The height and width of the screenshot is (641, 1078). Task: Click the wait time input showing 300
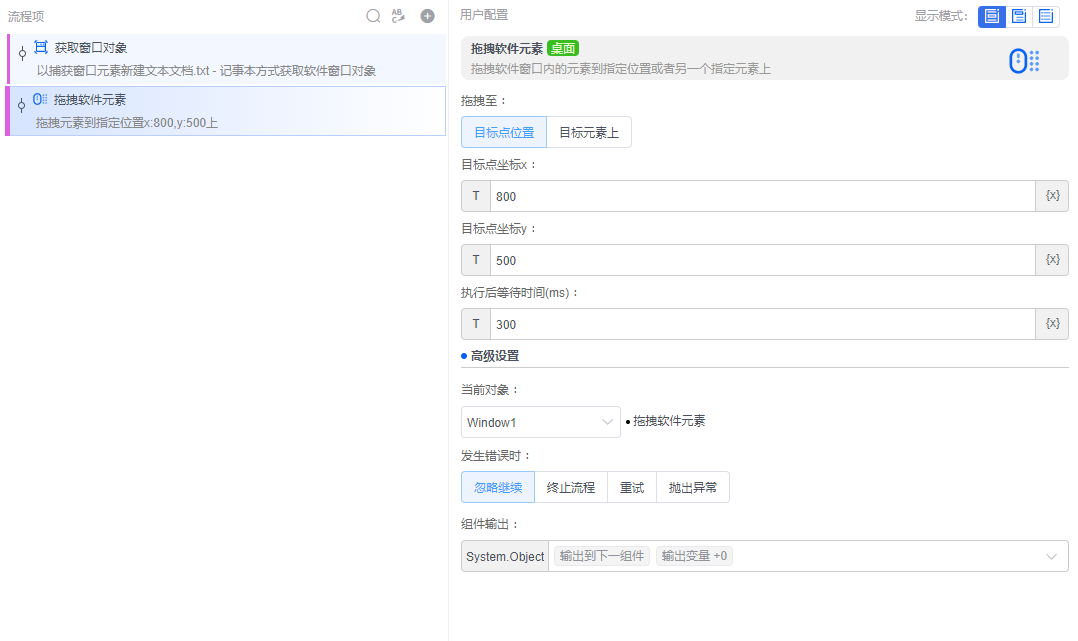coord(700,323)
